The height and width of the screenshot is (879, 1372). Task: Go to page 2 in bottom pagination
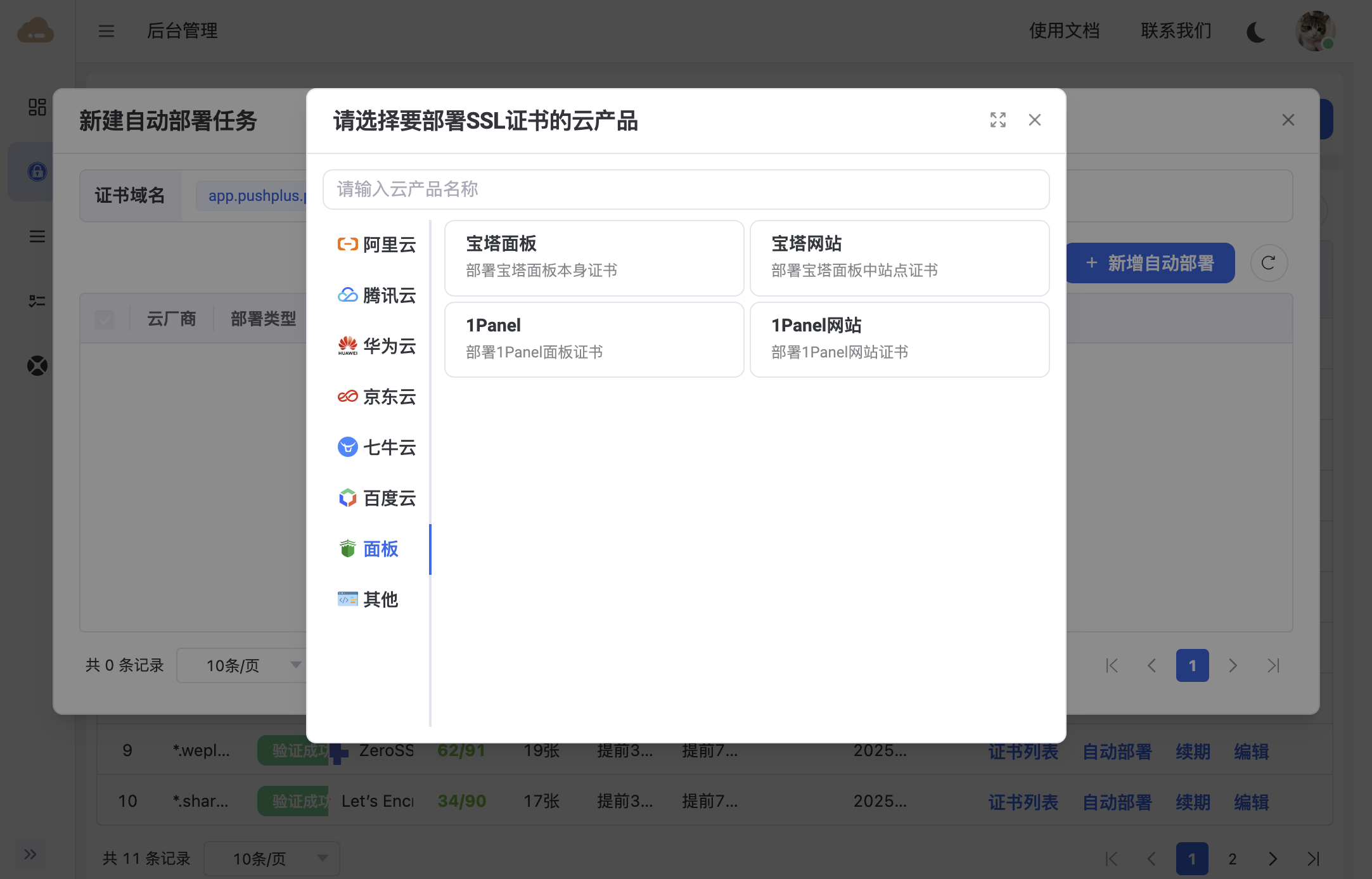(1233, 859)
